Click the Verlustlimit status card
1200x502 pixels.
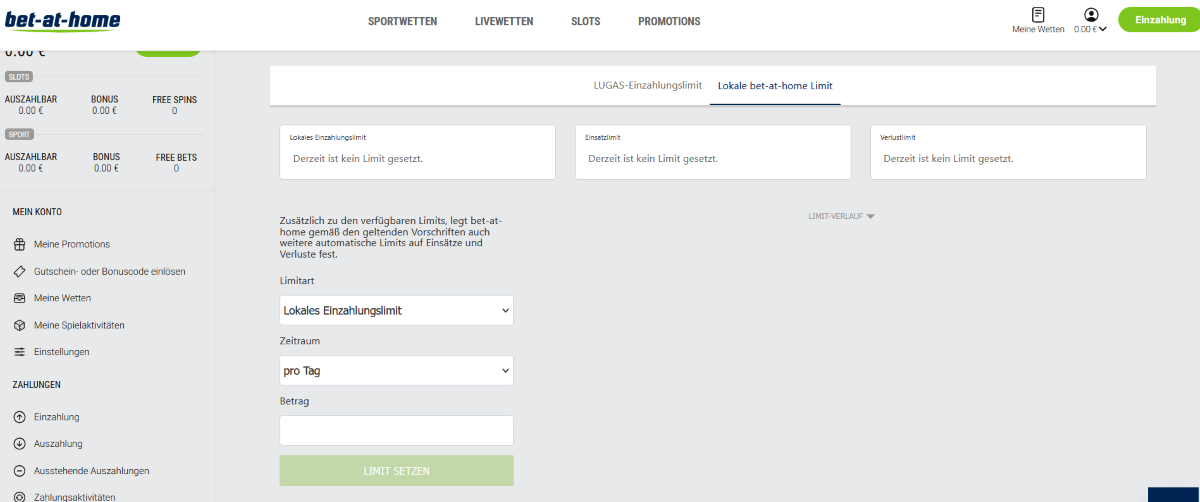tap(1008, 152)
